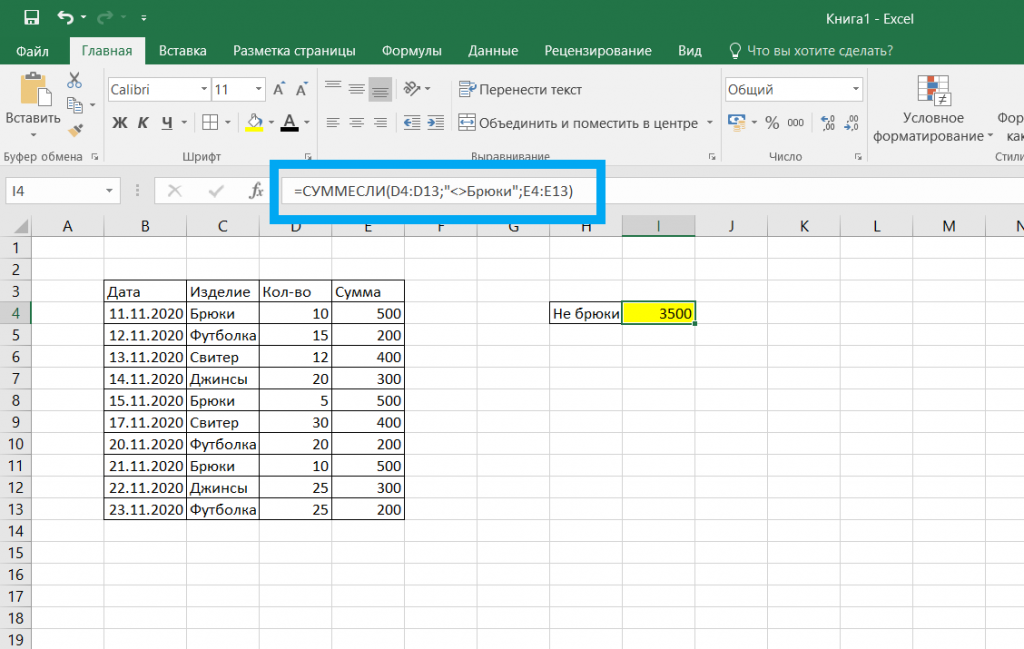Image resolution: width=1024 pixels, height=649 pixels.
Task: Click the Что вы хотите сделать search box
Action: coord(811,51)
